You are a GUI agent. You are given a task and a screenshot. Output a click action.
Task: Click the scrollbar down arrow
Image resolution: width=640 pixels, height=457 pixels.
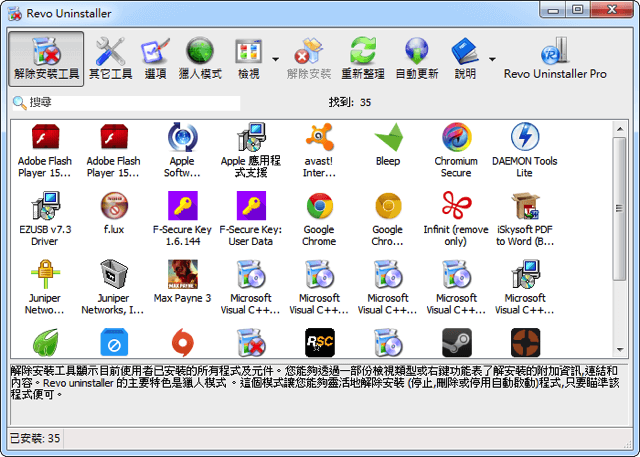[620, 350]
